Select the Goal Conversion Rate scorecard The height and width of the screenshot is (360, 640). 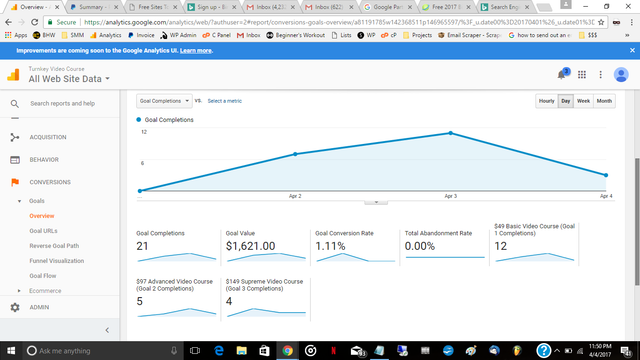click(355, 246)
